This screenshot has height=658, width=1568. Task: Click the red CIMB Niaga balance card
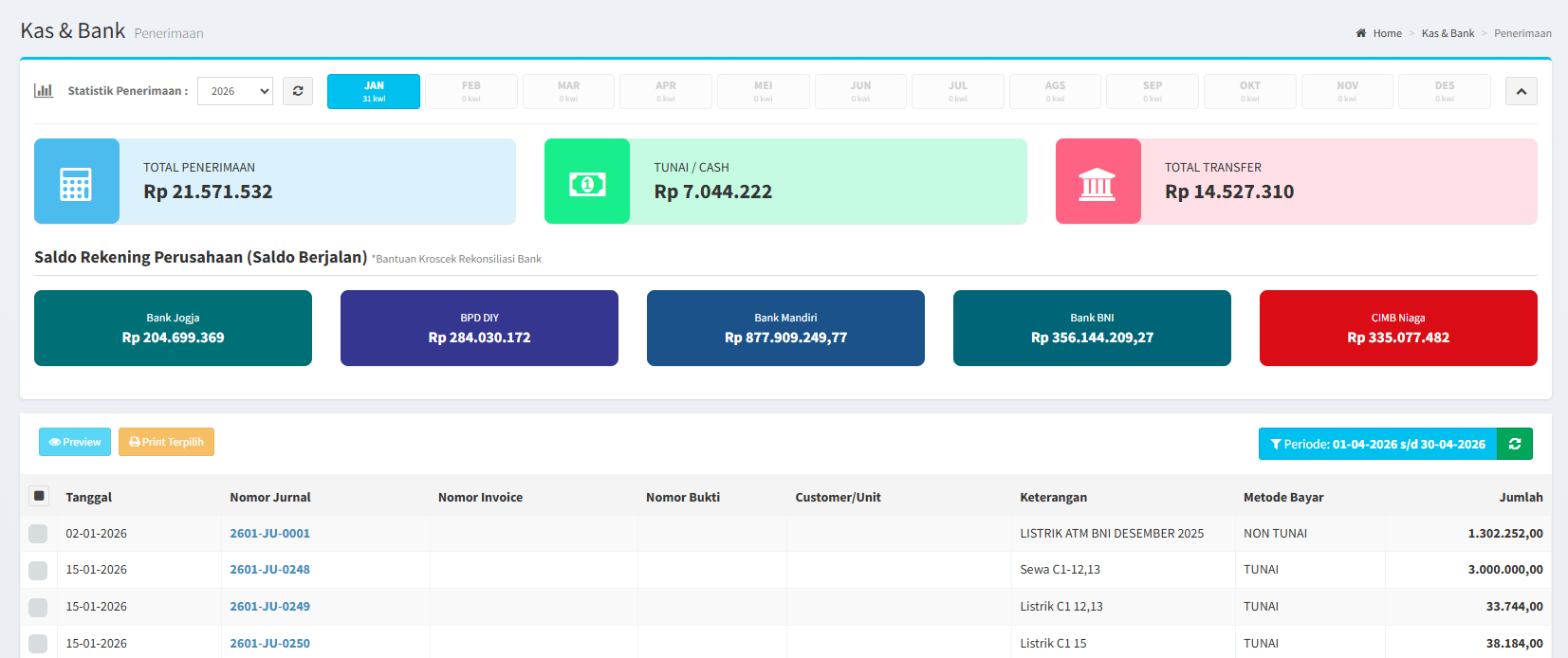click(1398, 328)
